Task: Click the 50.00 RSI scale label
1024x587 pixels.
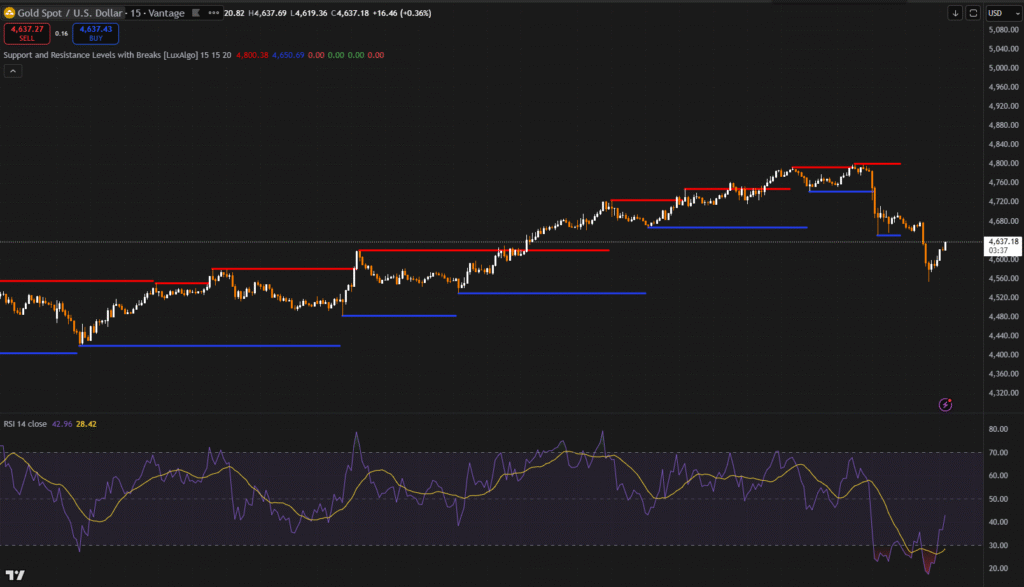Action: tap(998, 499)
